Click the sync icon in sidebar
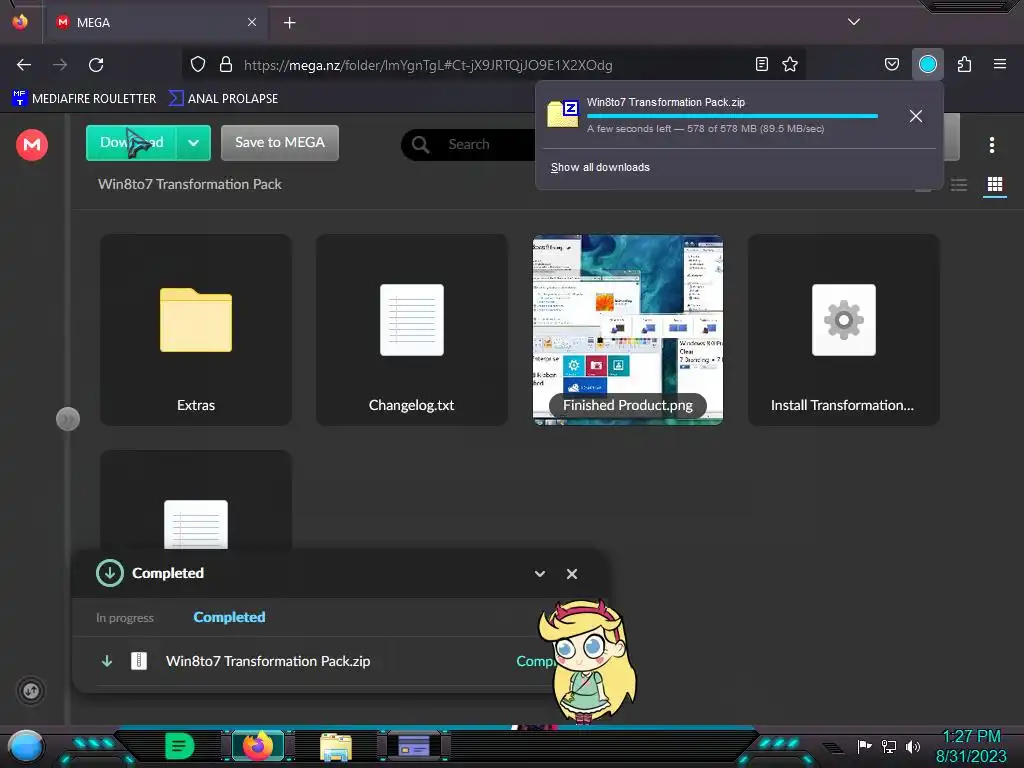 pos(31,691)
